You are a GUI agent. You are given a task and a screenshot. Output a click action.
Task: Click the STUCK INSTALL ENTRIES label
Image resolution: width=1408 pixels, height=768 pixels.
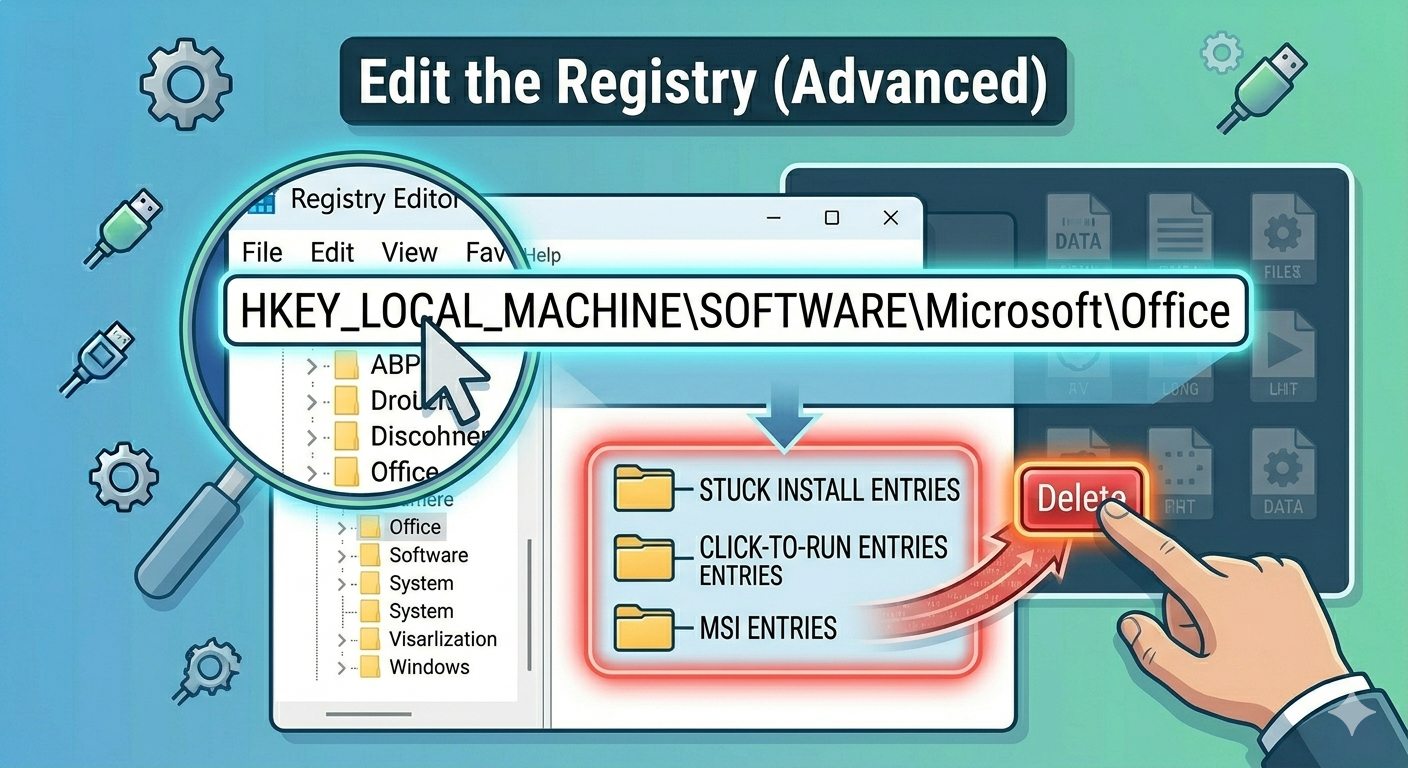point(830,490)
